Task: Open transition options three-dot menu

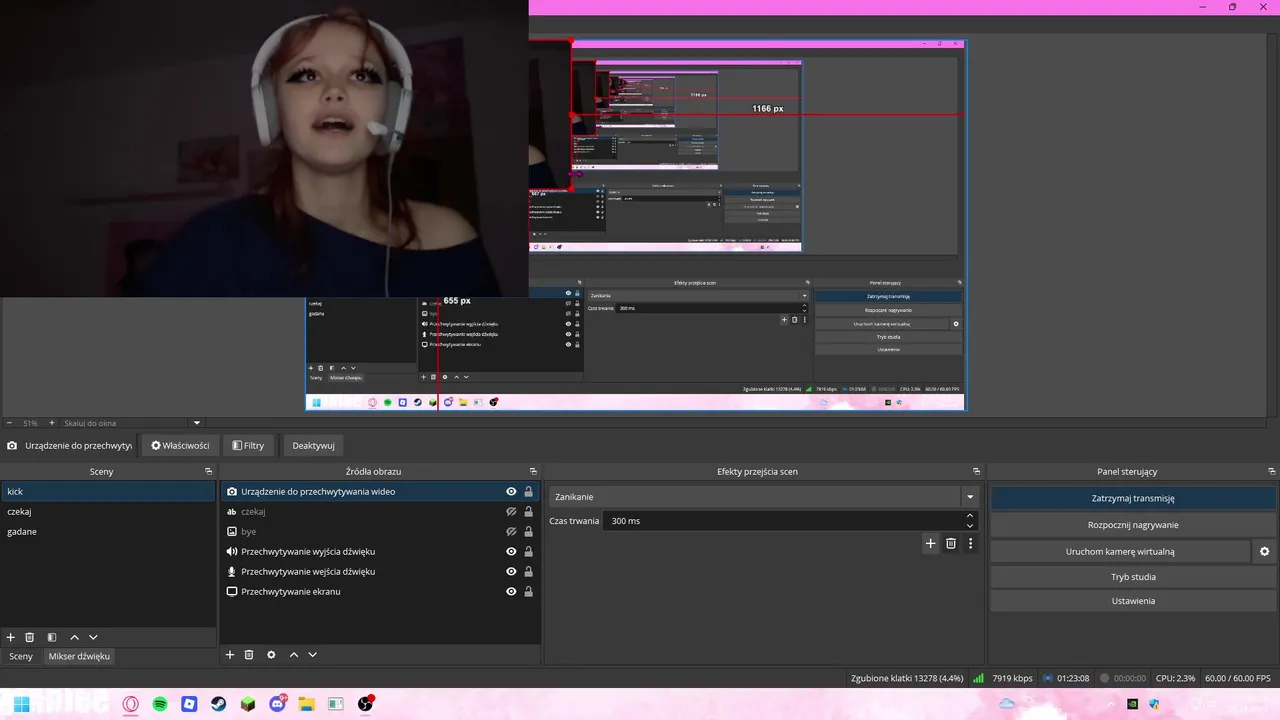Action: [970, 543]
